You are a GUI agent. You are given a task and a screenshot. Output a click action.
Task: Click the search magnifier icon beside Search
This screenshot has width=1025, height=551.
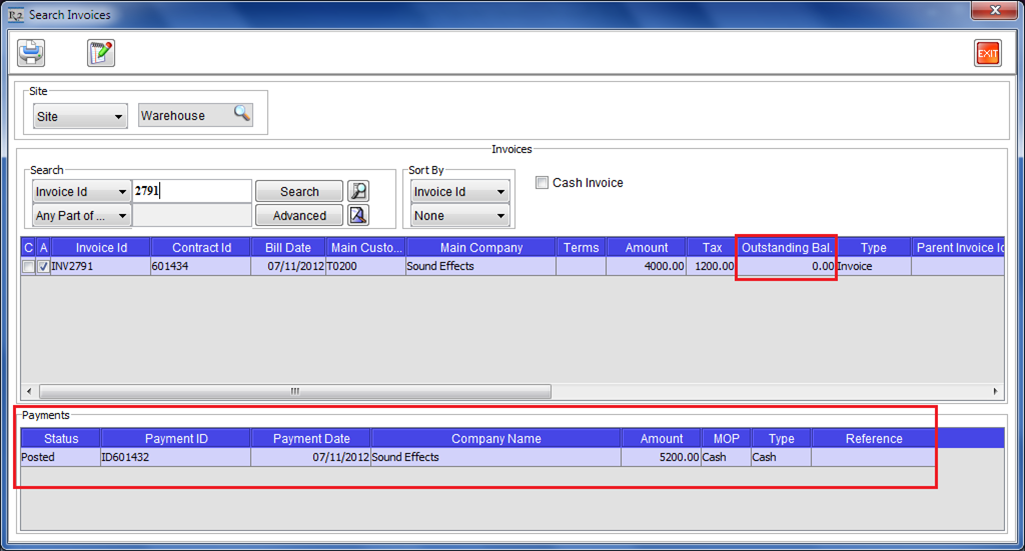pos(358,191)
